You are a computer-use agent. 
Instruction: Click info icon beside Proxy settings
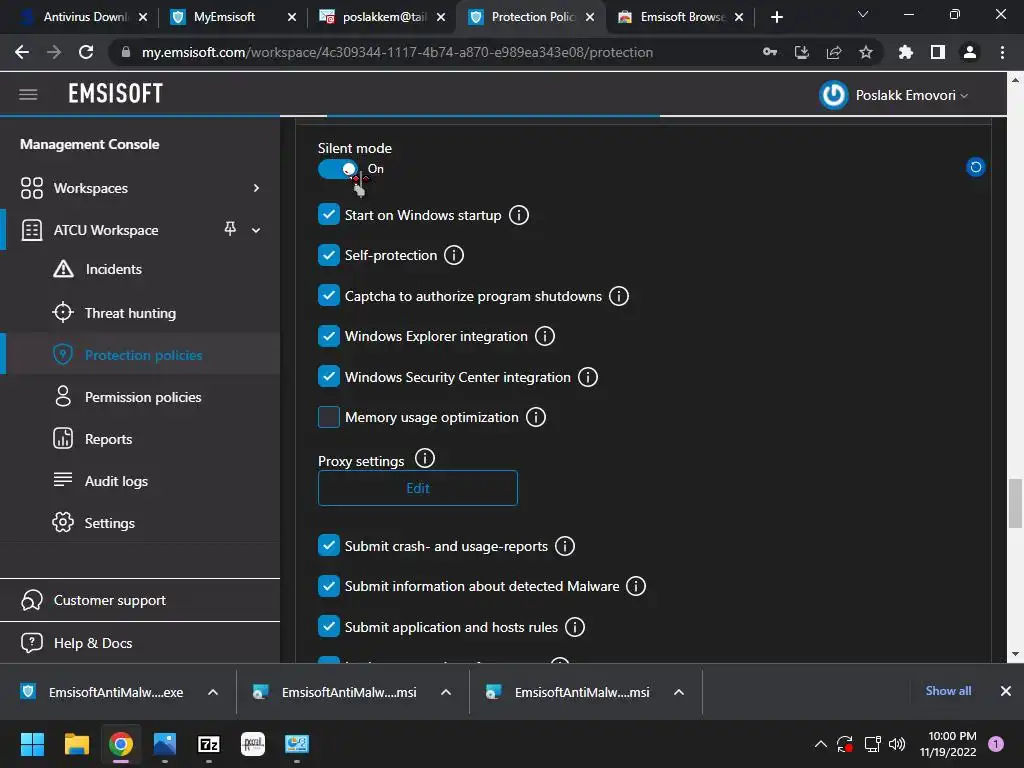click(x=424, y=458)
